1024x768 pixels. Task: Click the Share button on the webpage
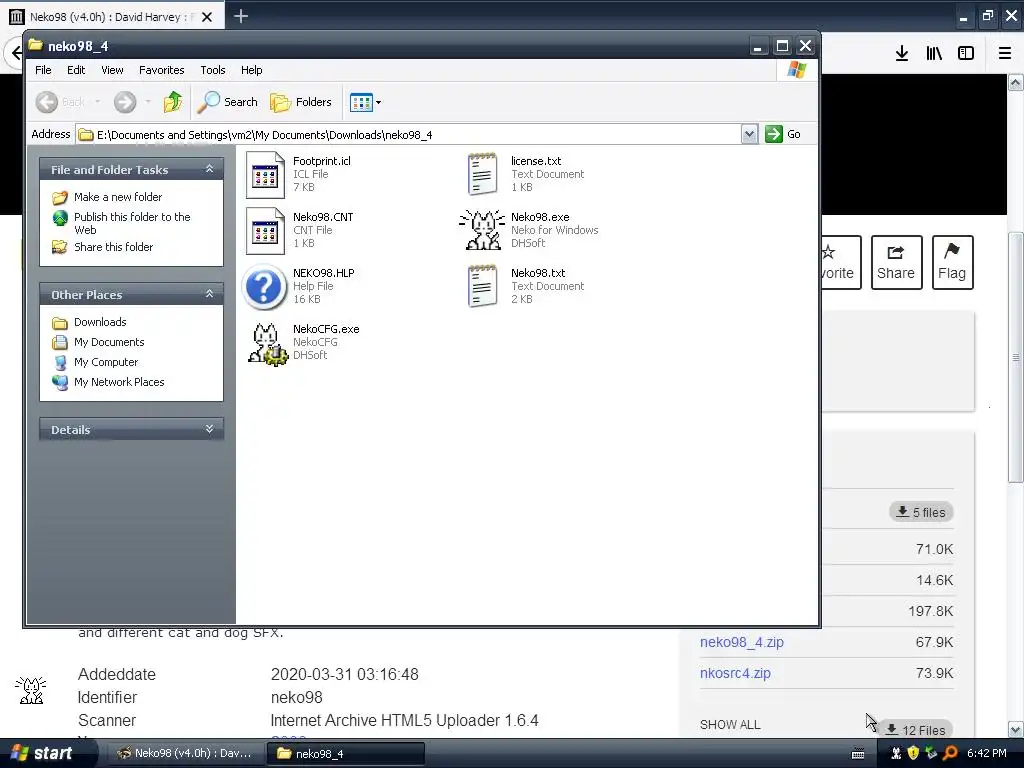click(x=896, y=263)
